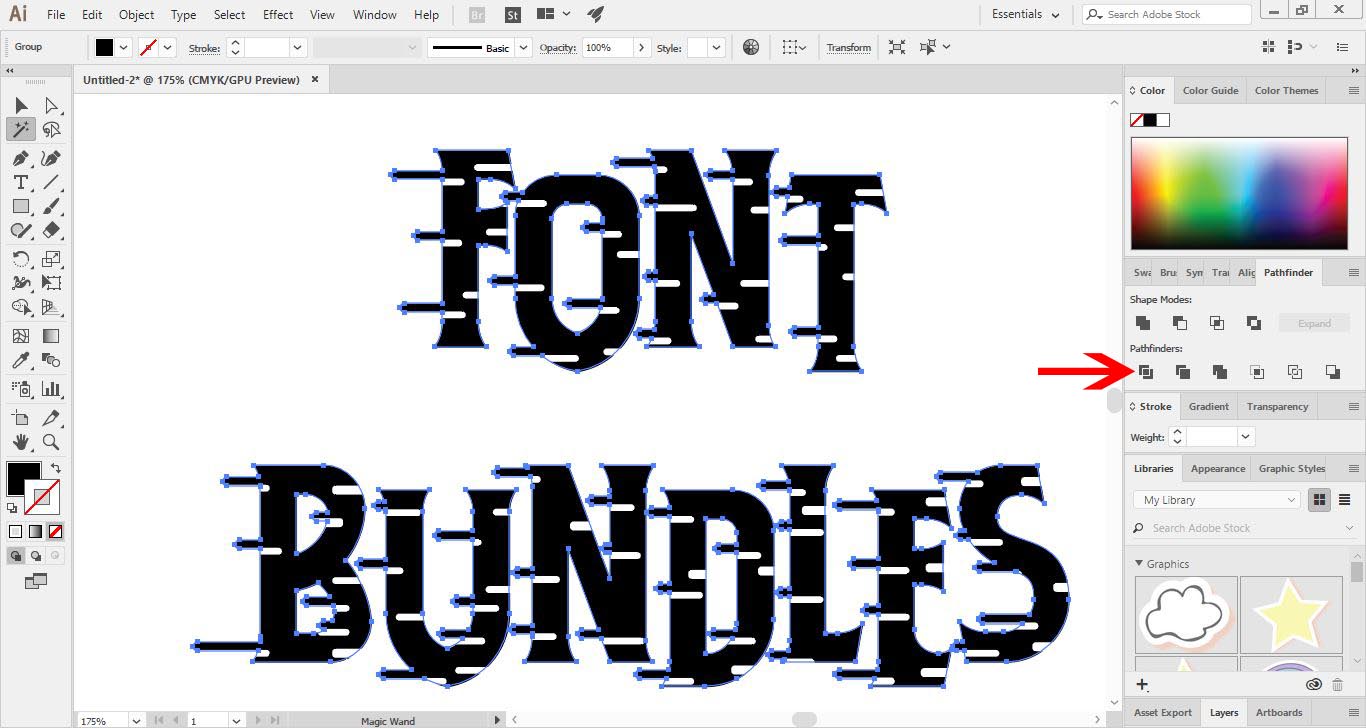The width and height of the screenshot is (1366, 728).
Task: Open Recolor Artwork from the control bar
Action: 751,47
